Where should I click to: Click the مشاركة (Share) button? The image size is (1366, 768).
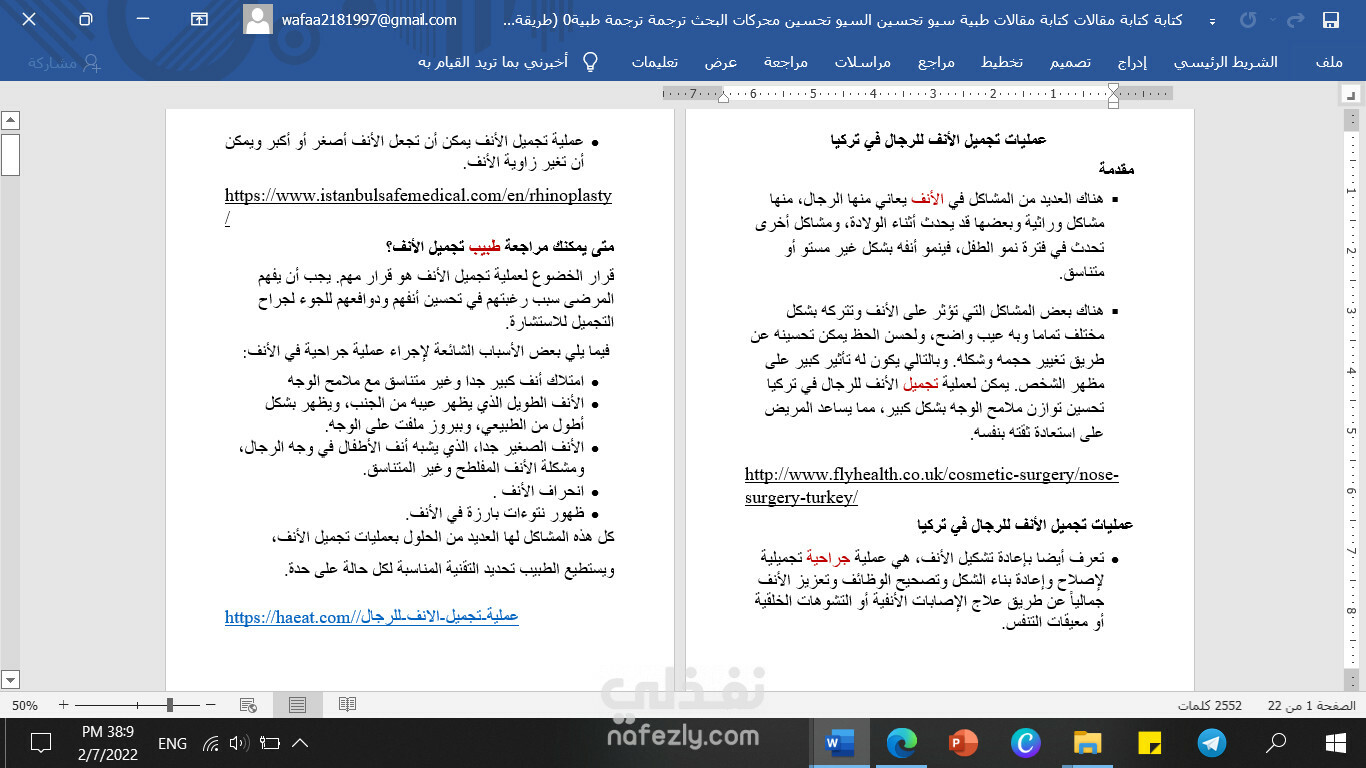[x=64, y=62]
